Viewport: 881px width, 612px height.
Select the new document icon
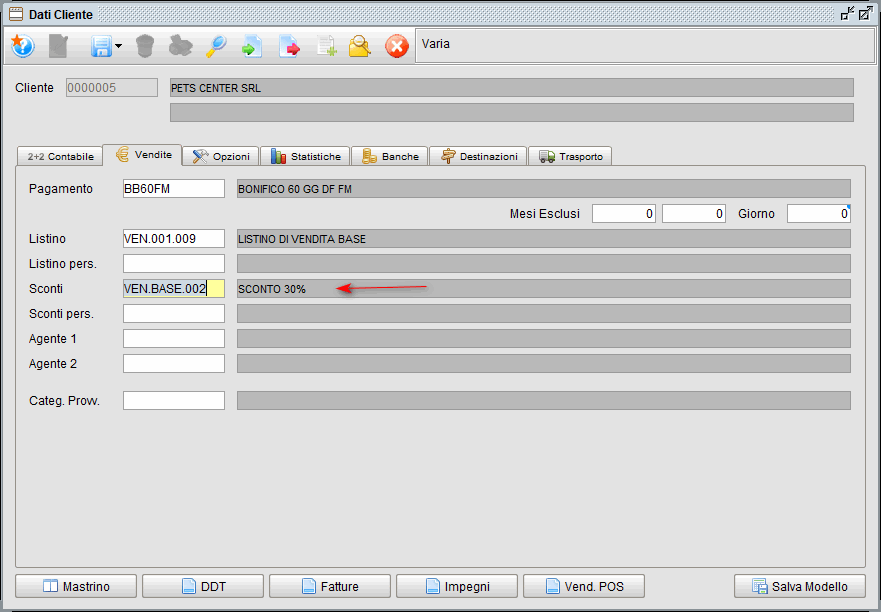[58, 46]
